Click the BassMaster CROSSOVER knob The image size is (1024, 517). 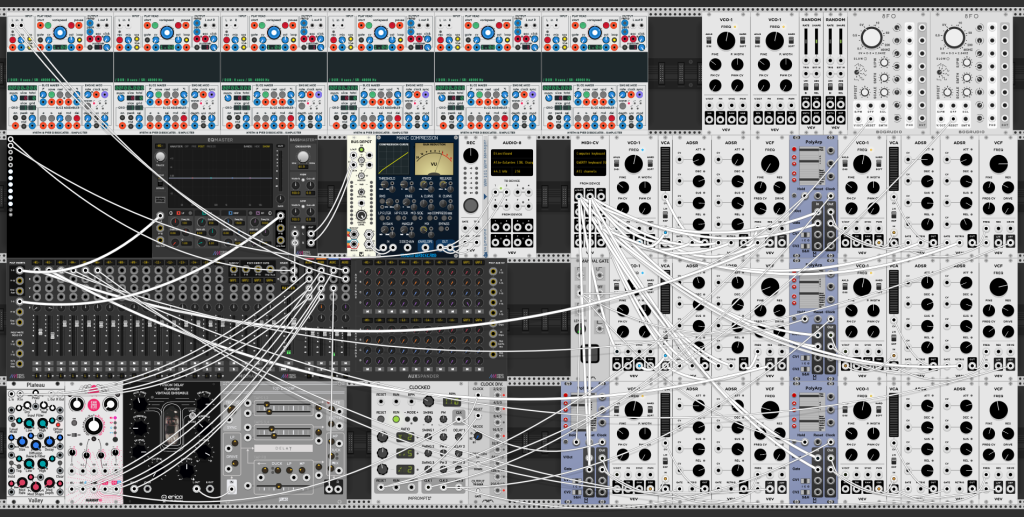[303, 156]
